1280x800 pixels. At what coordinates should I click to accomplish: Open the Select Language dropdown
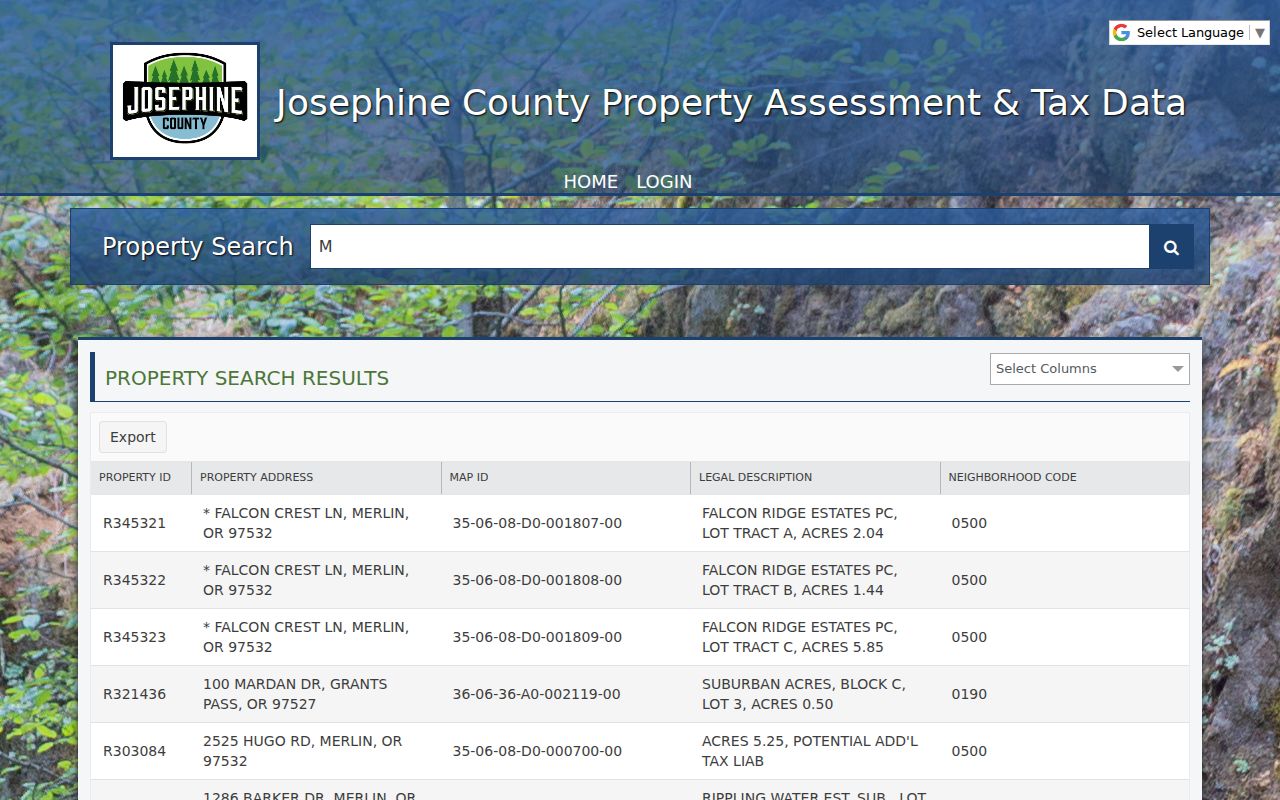[x=1189, y=32]
